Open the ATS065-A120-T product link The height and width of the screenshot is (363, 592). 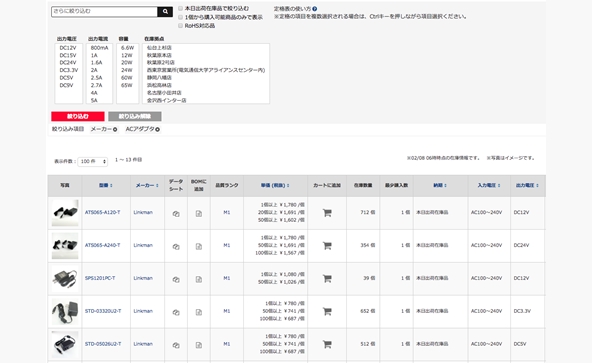(103, 213)
